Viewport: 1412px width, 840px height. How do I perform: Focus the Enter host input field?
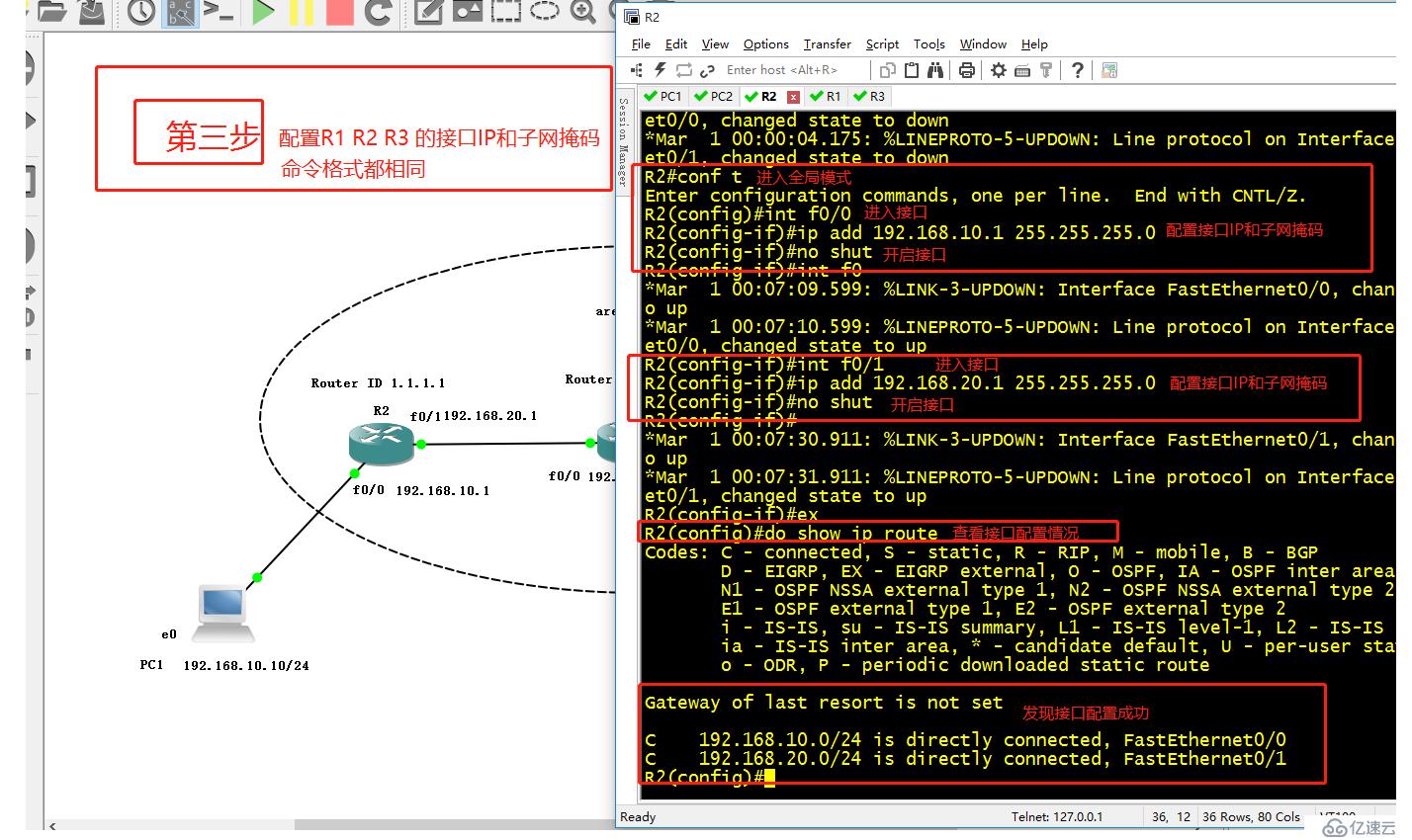(x=796, y=70)
